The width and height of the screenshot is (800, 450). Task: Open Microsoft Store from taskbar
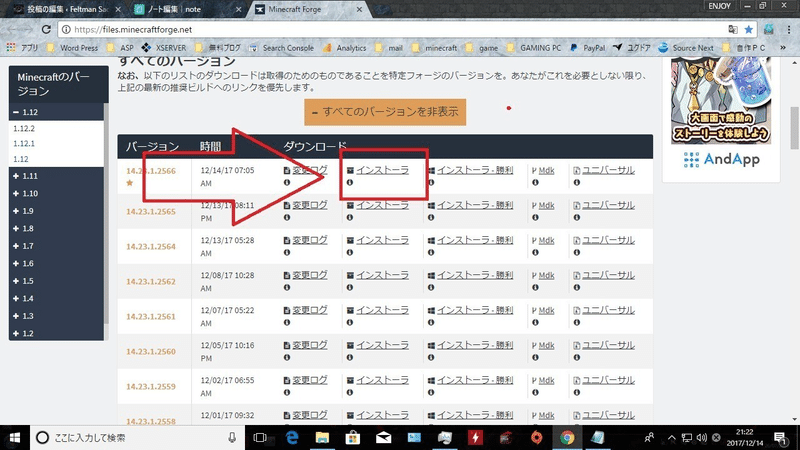pyautogui.click(x=353, y=438)
